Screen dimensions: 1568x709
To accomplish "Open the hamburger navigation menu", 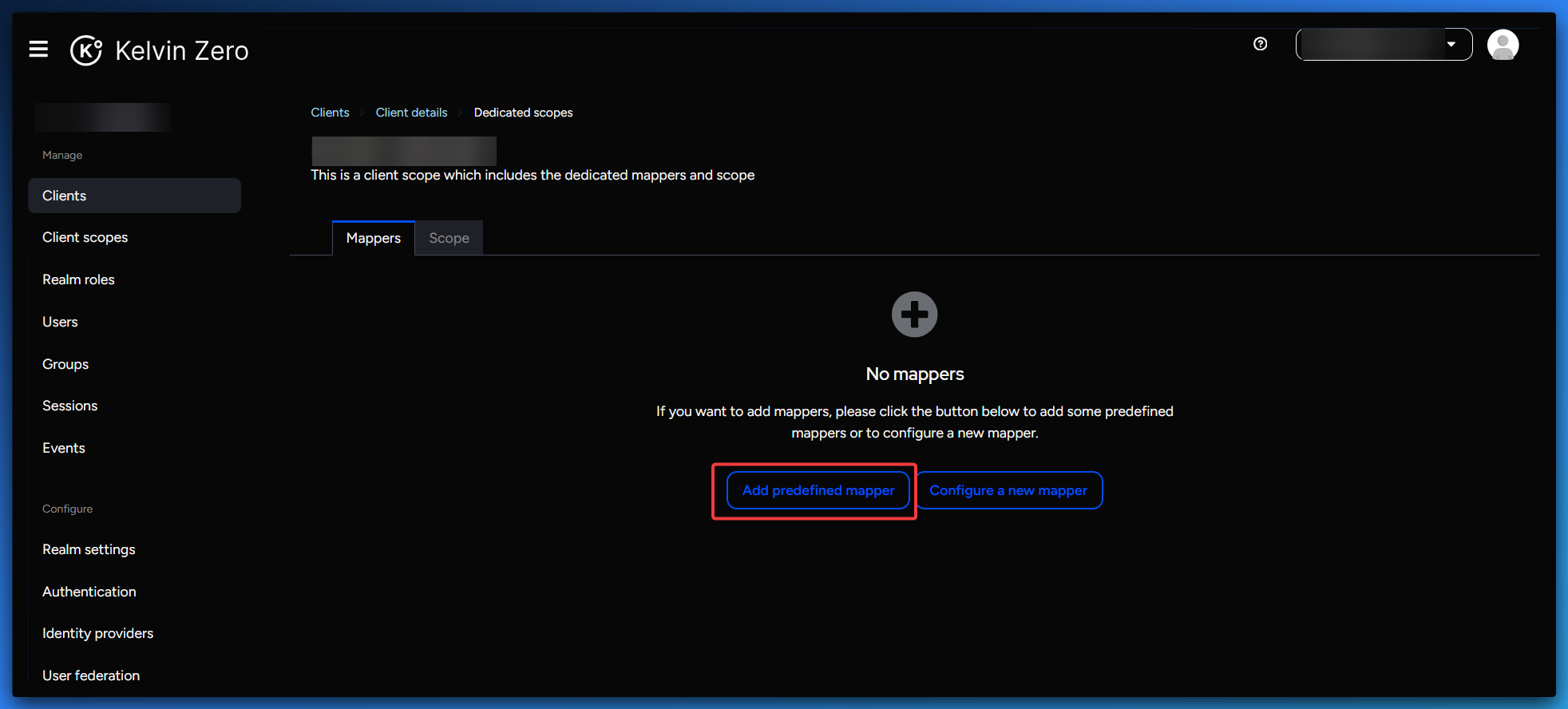I will (38, 50).
